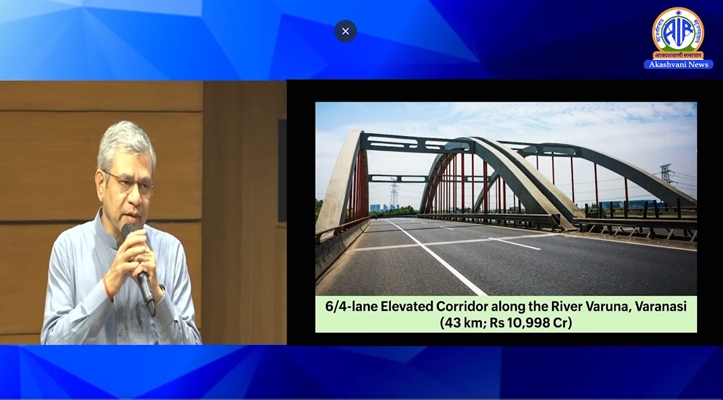Click the text "(43 km; Rs 10,998 Cr)"
The height and width of the screenshot is (400, 723).
click(x=506, y=322)
